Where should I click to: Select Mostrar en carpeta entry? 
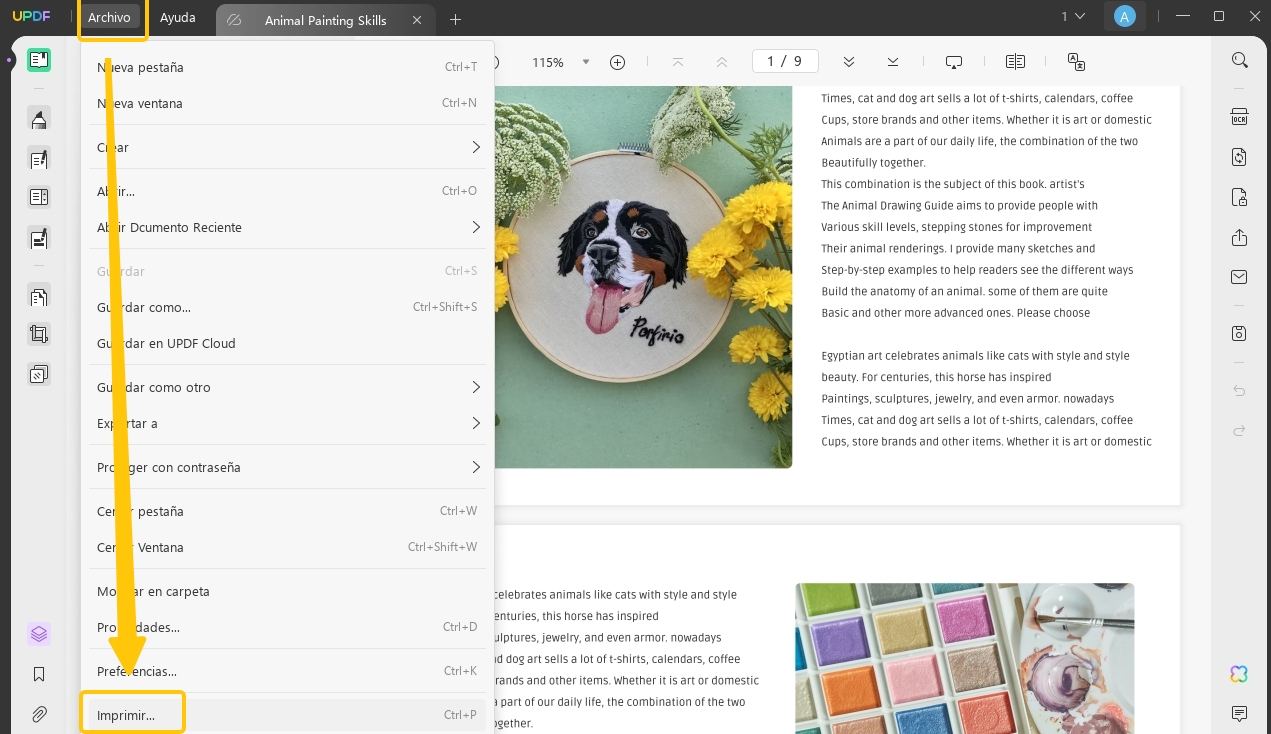[287, 591]
